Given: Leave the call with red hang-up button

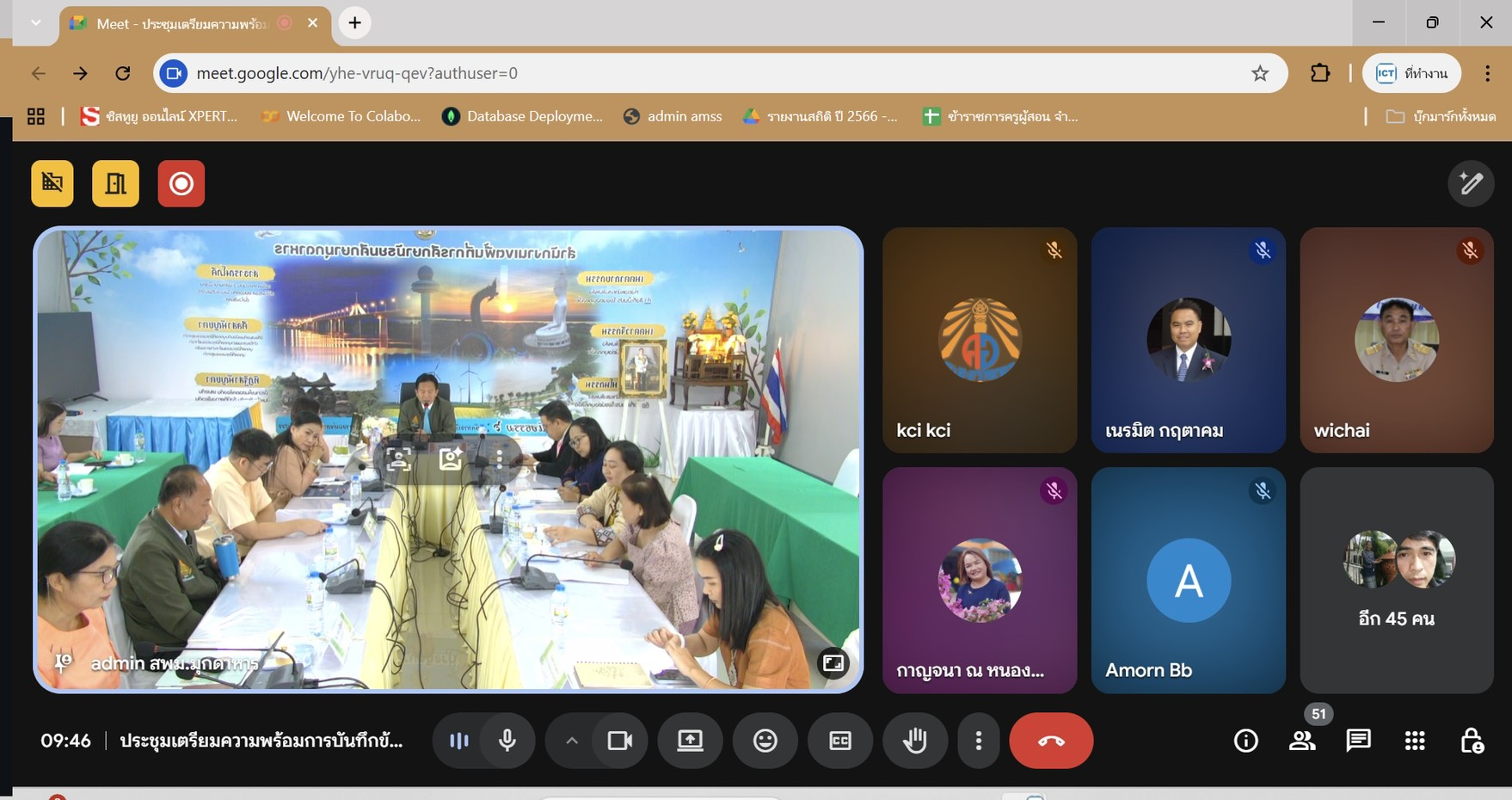Looking at the screenshot, I should tap(1051, 741).
